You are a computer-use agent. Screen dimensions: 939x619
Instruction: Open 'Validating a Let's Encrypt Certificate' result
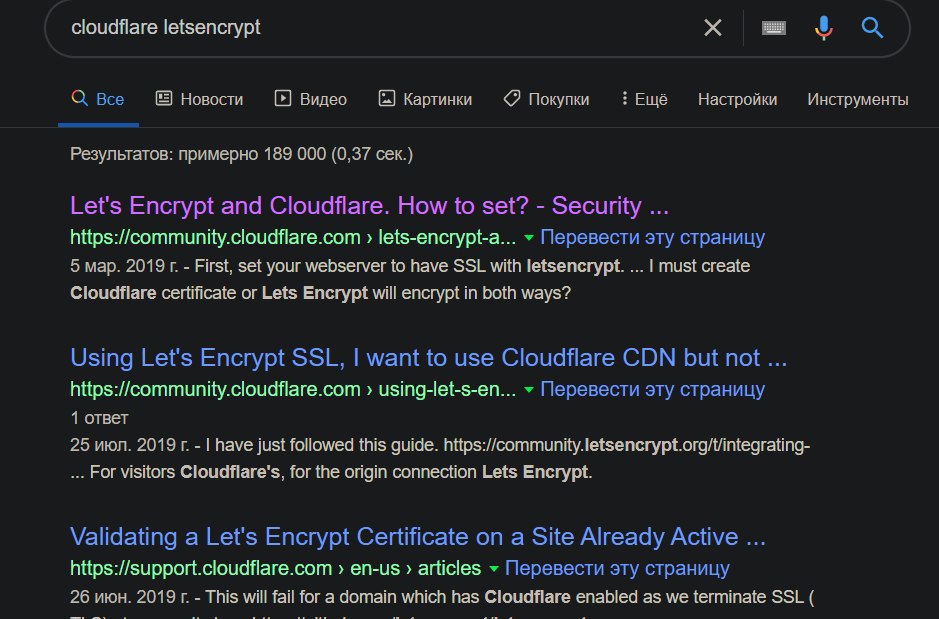417,537
